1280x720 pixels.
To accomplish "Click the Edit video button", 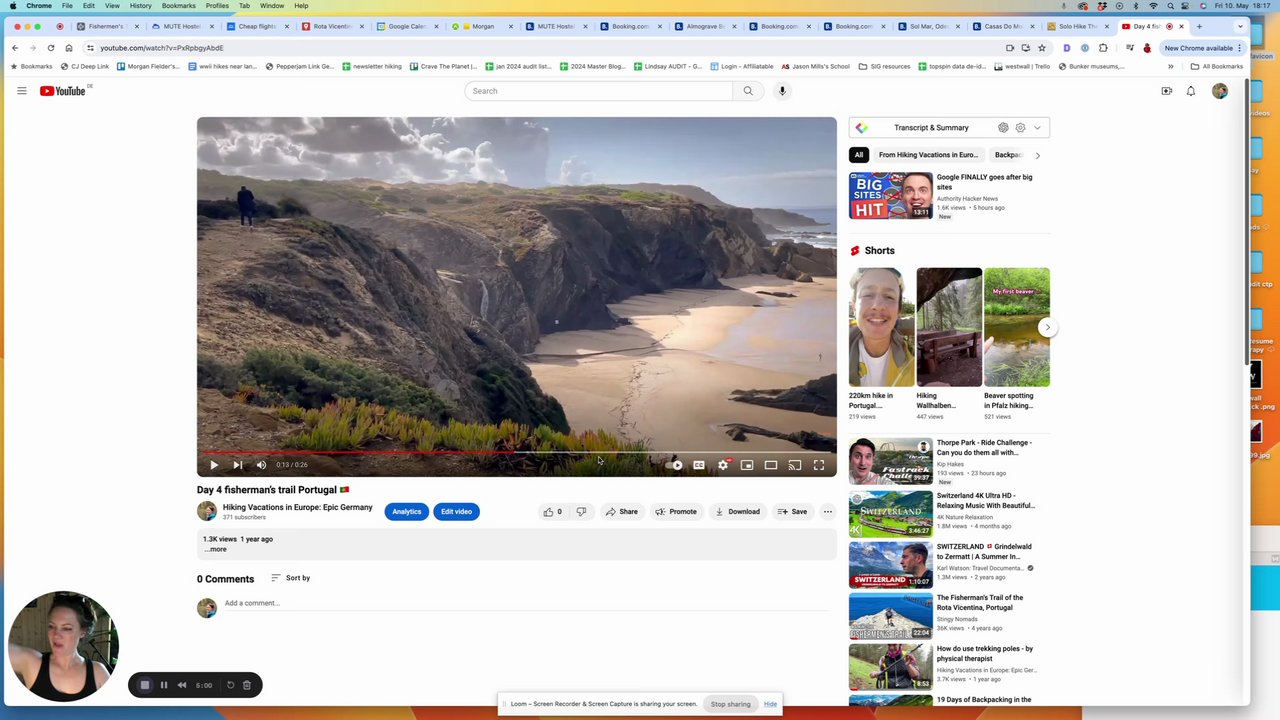I will [x=456, y=512].
